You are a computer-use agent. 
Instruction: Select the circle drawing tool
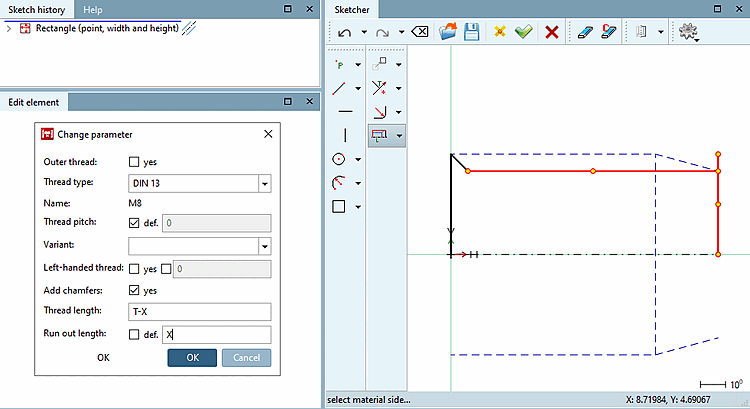click(x=340, y=159)
